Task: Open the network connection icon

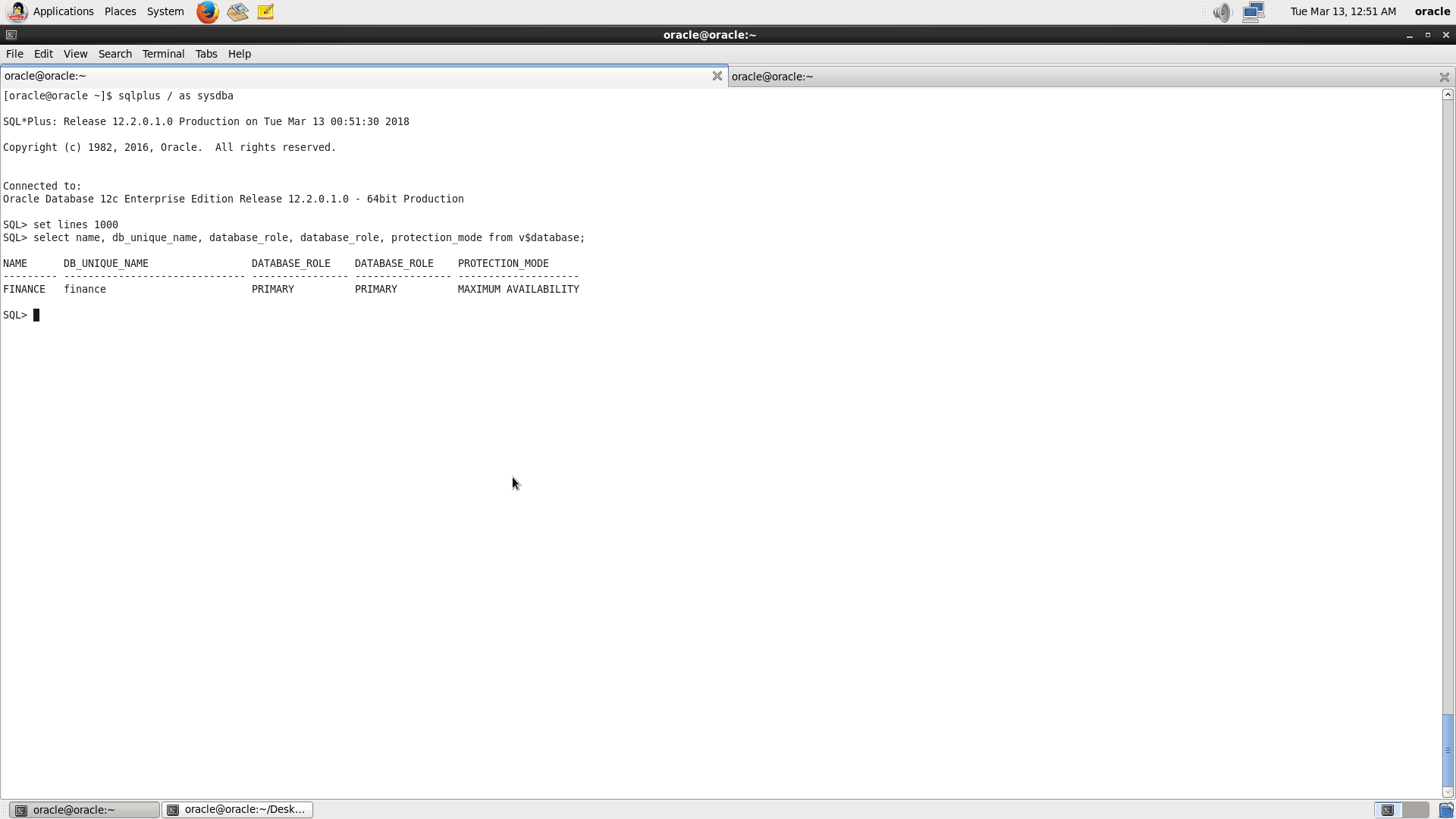Action: (1254, 11)
